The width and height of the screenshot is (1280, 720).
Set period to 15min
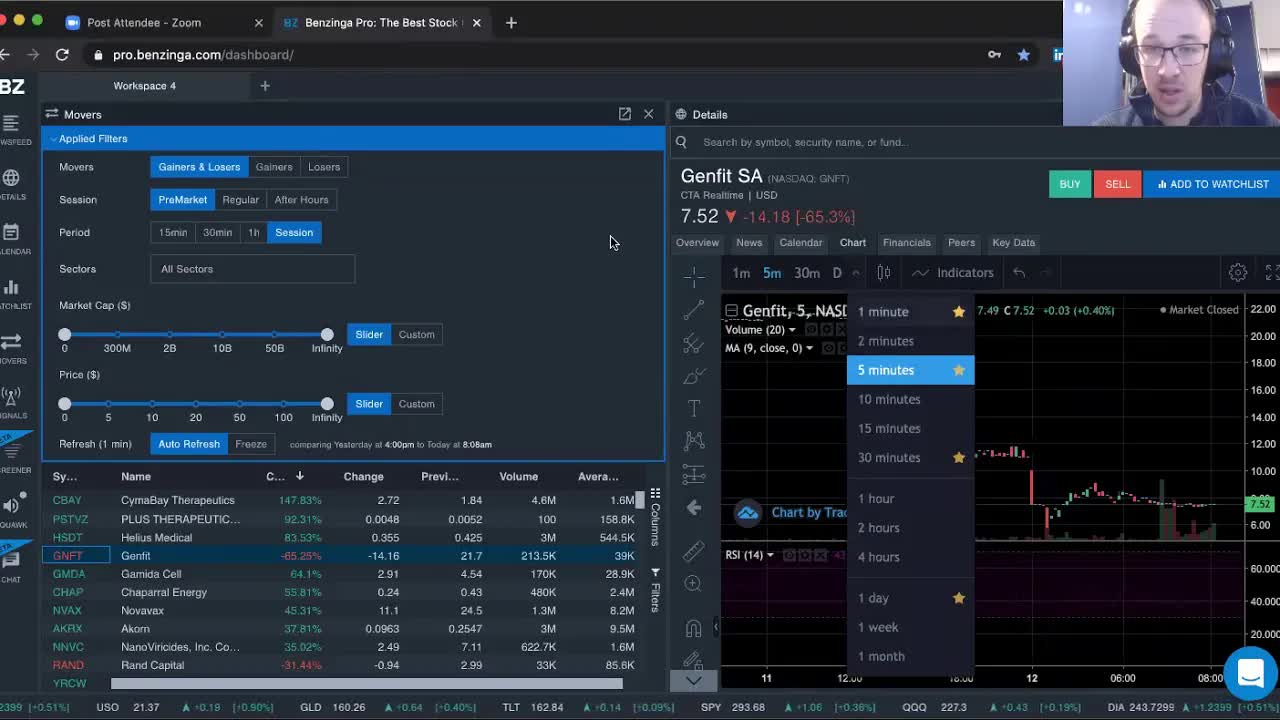click(172, 232)
